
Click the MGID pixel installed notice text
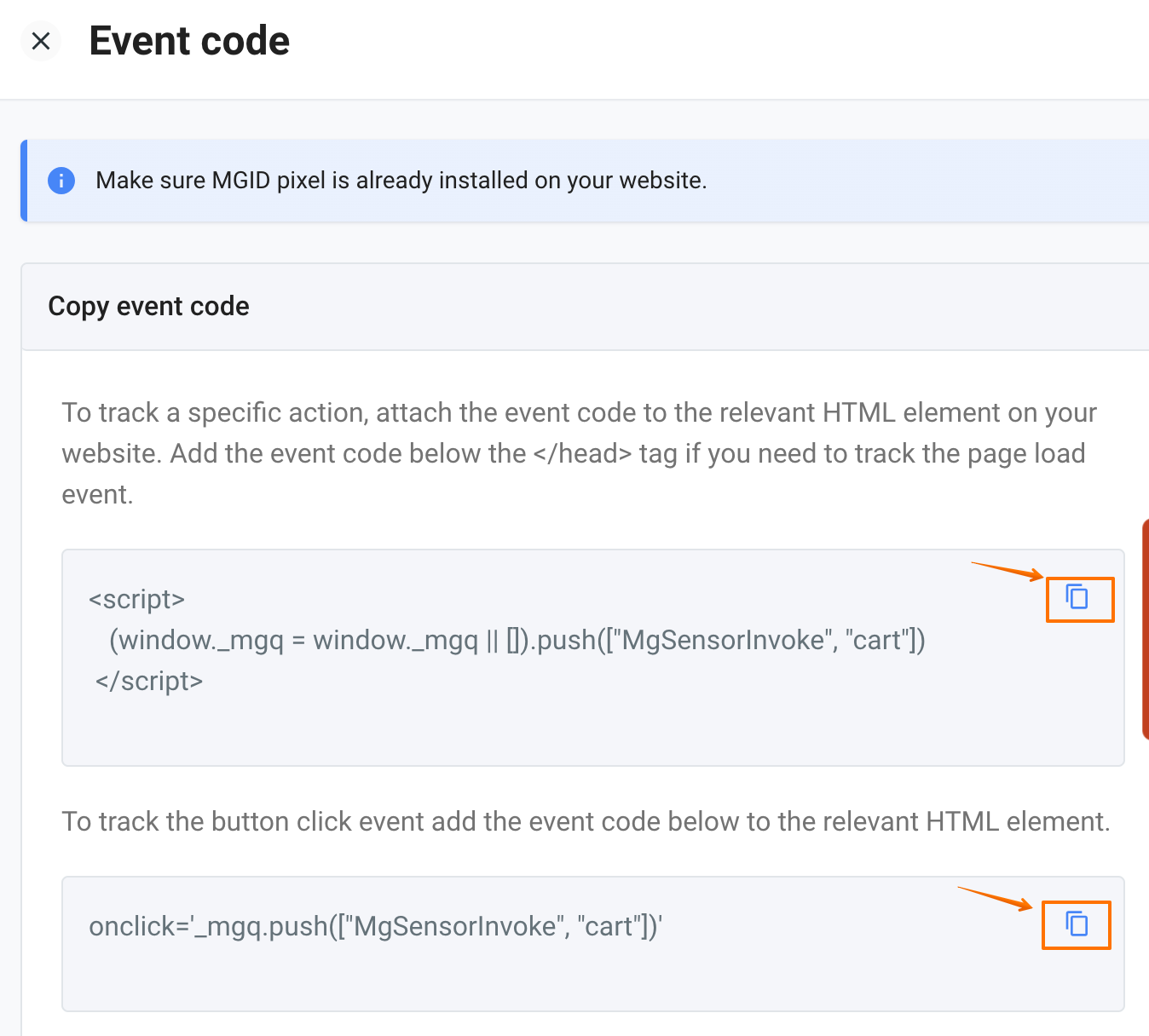[x=401, y=181]
